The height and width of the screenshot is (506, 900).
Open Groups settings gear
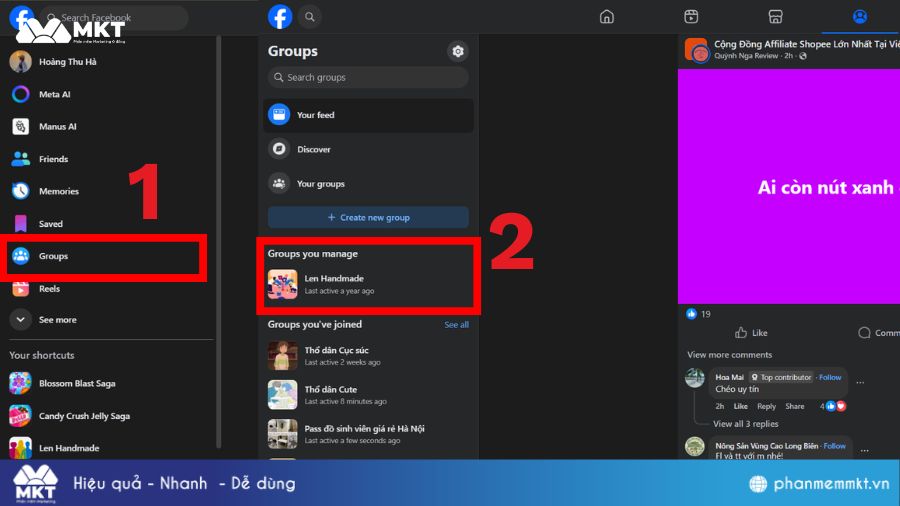tap(457, 52)
